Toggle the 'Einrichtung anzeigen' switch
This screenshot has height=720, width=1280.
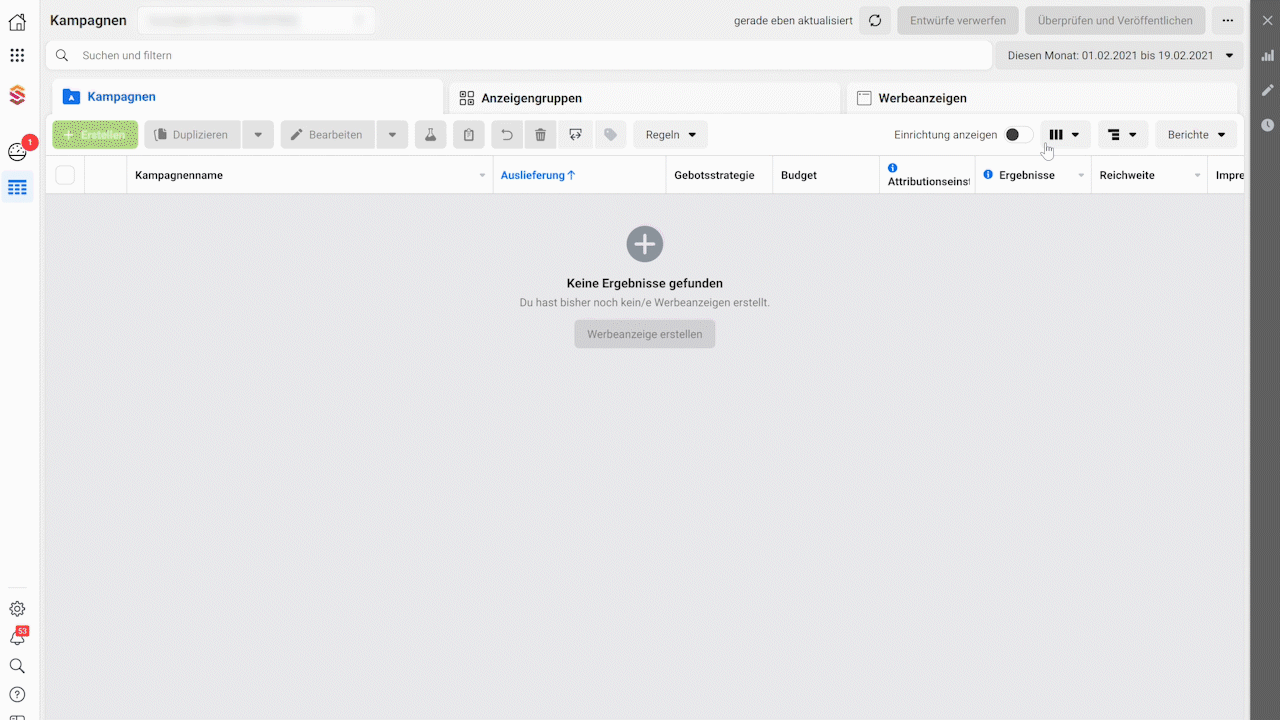(1018, 135)
